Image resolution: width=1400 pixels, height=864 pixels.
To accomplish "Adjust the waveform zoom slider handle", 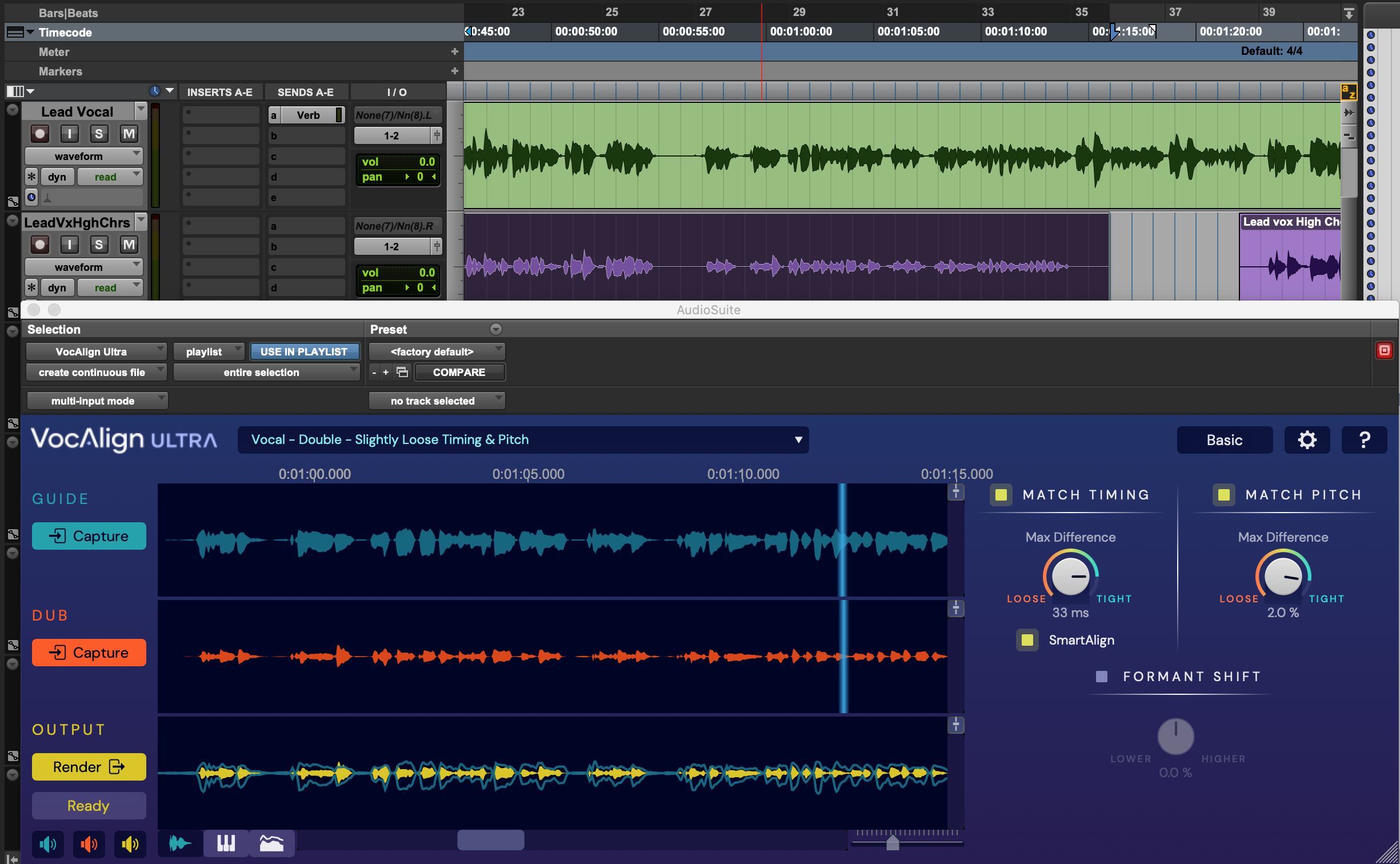I will click(893, 842).
